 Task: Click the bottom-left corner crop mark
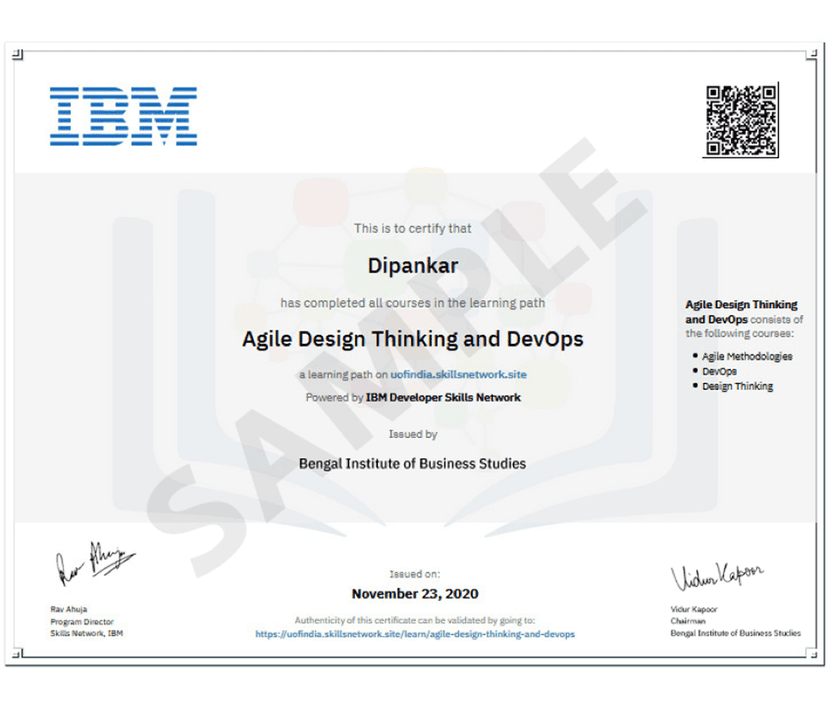(17, 654)
